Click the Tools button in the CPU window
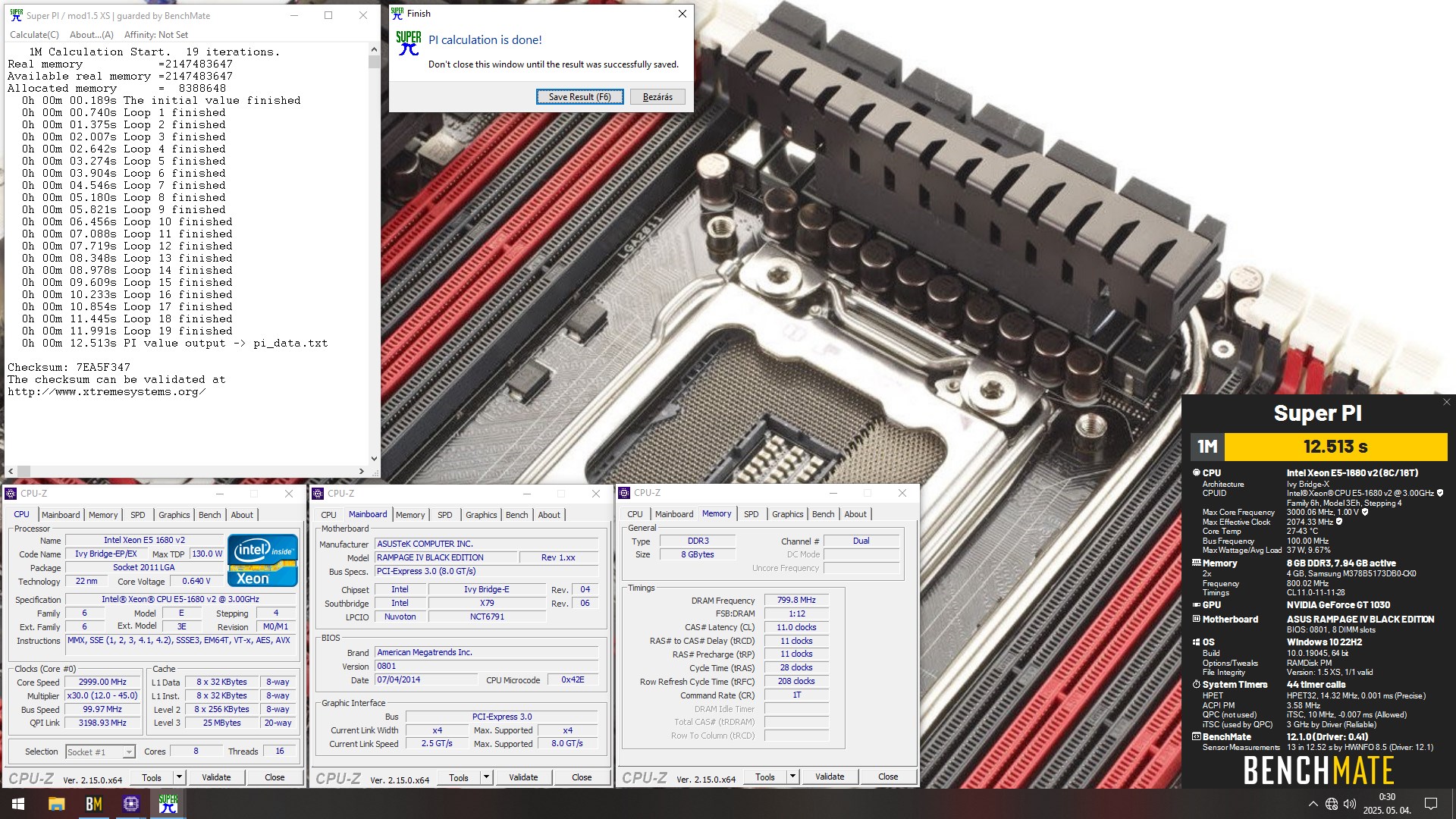Image resolution: width=1456 pixels, height=819 pixels. coord(152,777)
